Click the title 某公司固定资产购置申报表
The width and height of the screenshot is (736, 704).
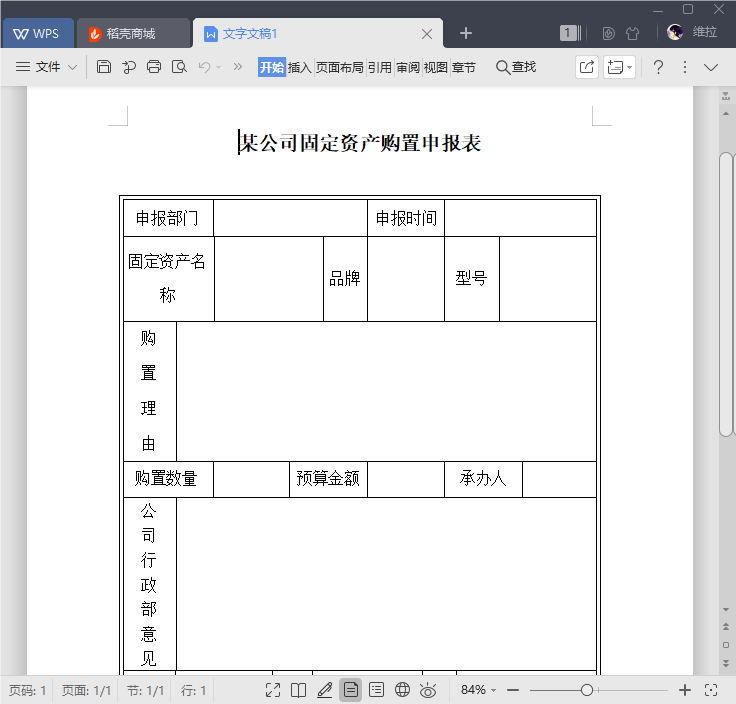click(360, 143)
